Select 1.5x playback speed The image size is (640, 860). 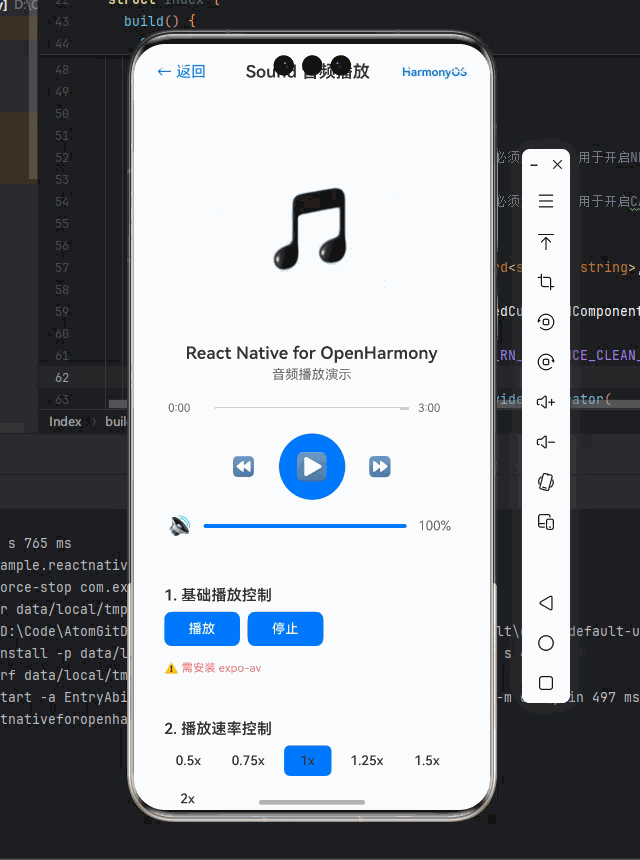click(x=427, y=761)
